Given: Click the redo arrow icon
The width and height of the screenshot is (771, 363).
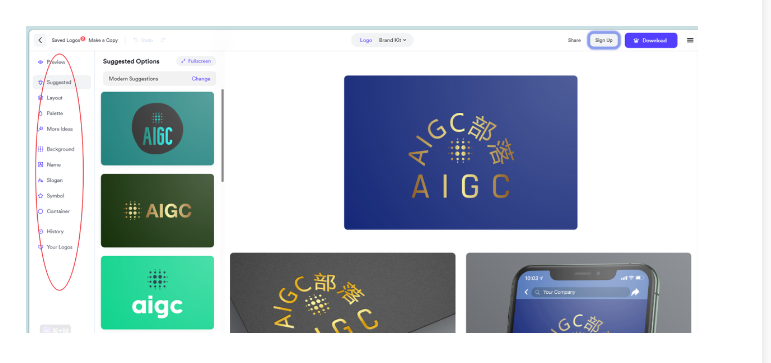Looking at the screenshot, I should [163, 40].
